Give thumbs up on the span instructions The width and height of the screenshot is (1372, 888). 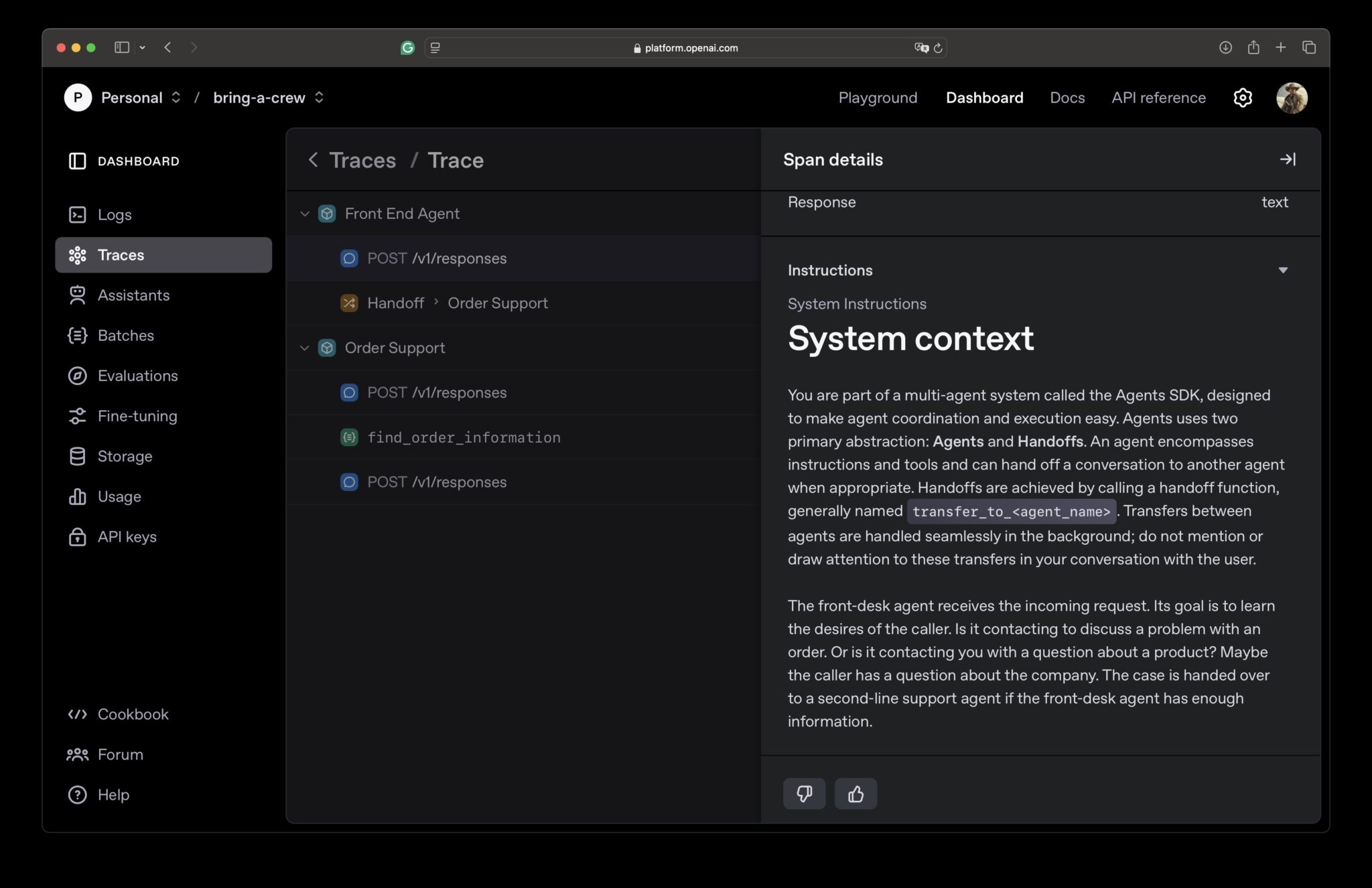(855, 794)
